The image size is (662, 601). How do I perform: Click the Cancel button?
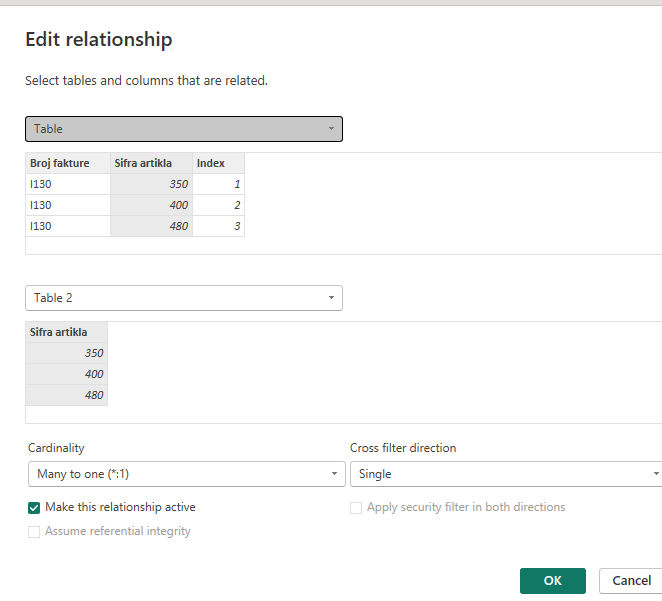pyautogui.click(x=631, y=581)
